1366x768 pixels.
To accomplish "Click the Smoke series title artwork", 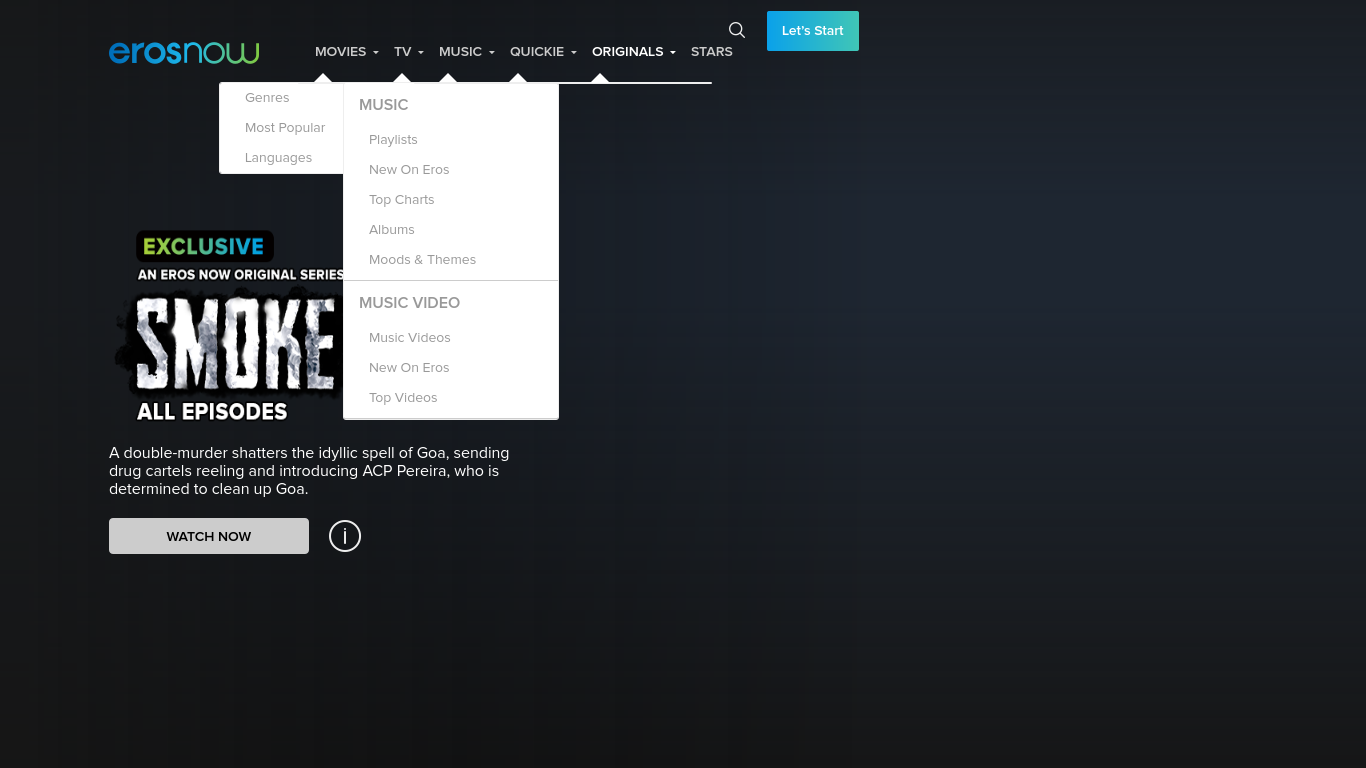I will [230, 340].
